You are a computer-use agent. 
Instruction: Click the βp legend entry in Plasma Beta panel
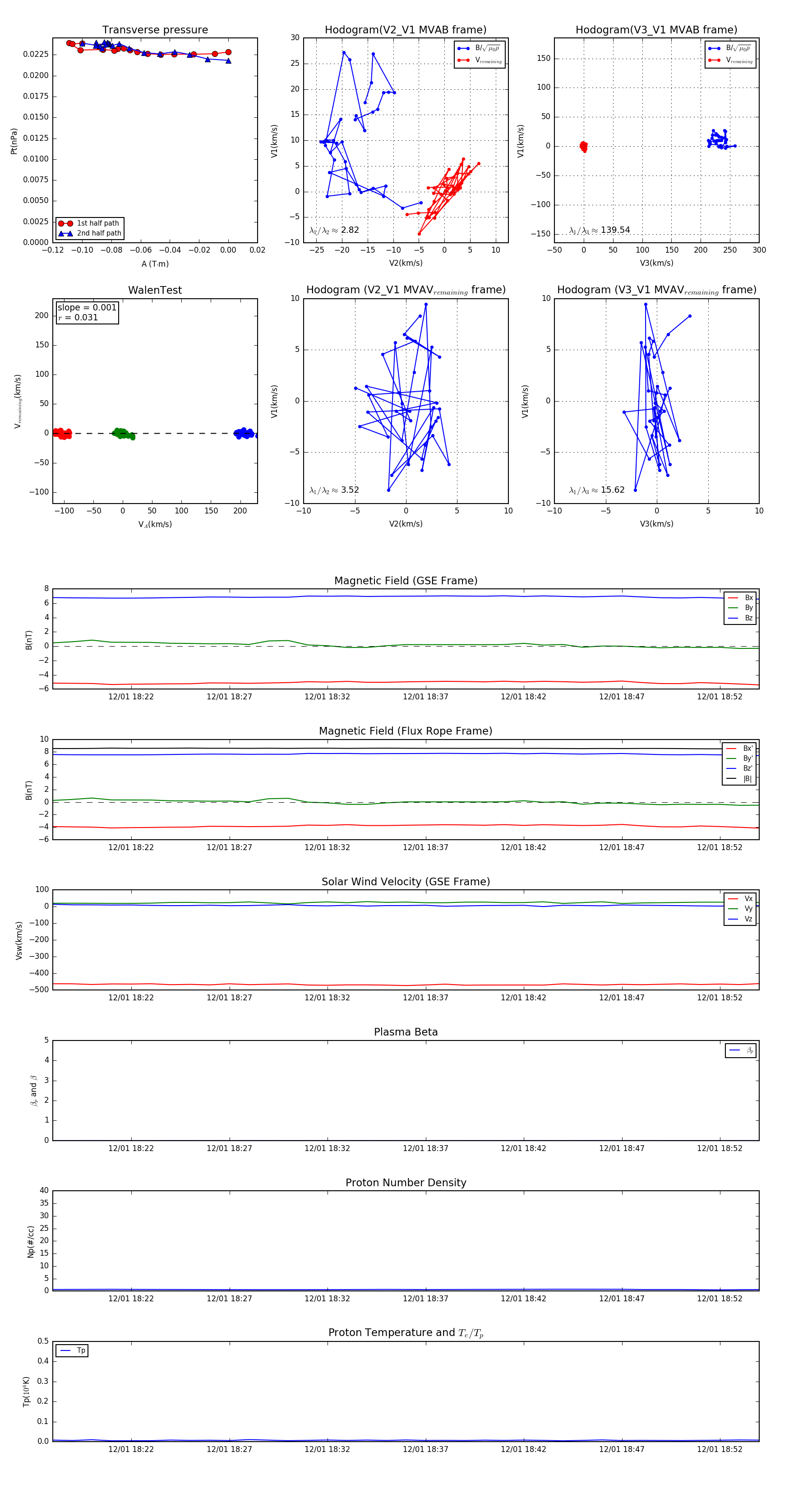pos(741,1050)
